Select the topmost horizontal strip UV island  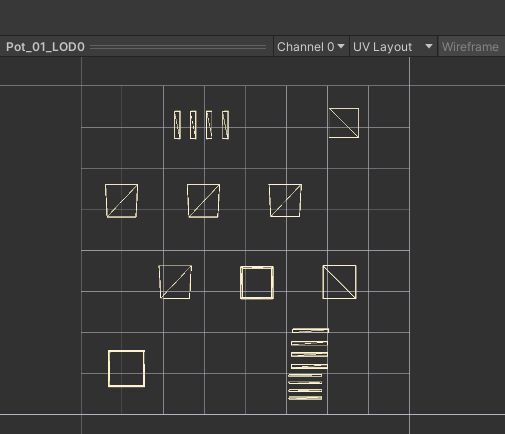pyautogui.click(x=310, y=331)
